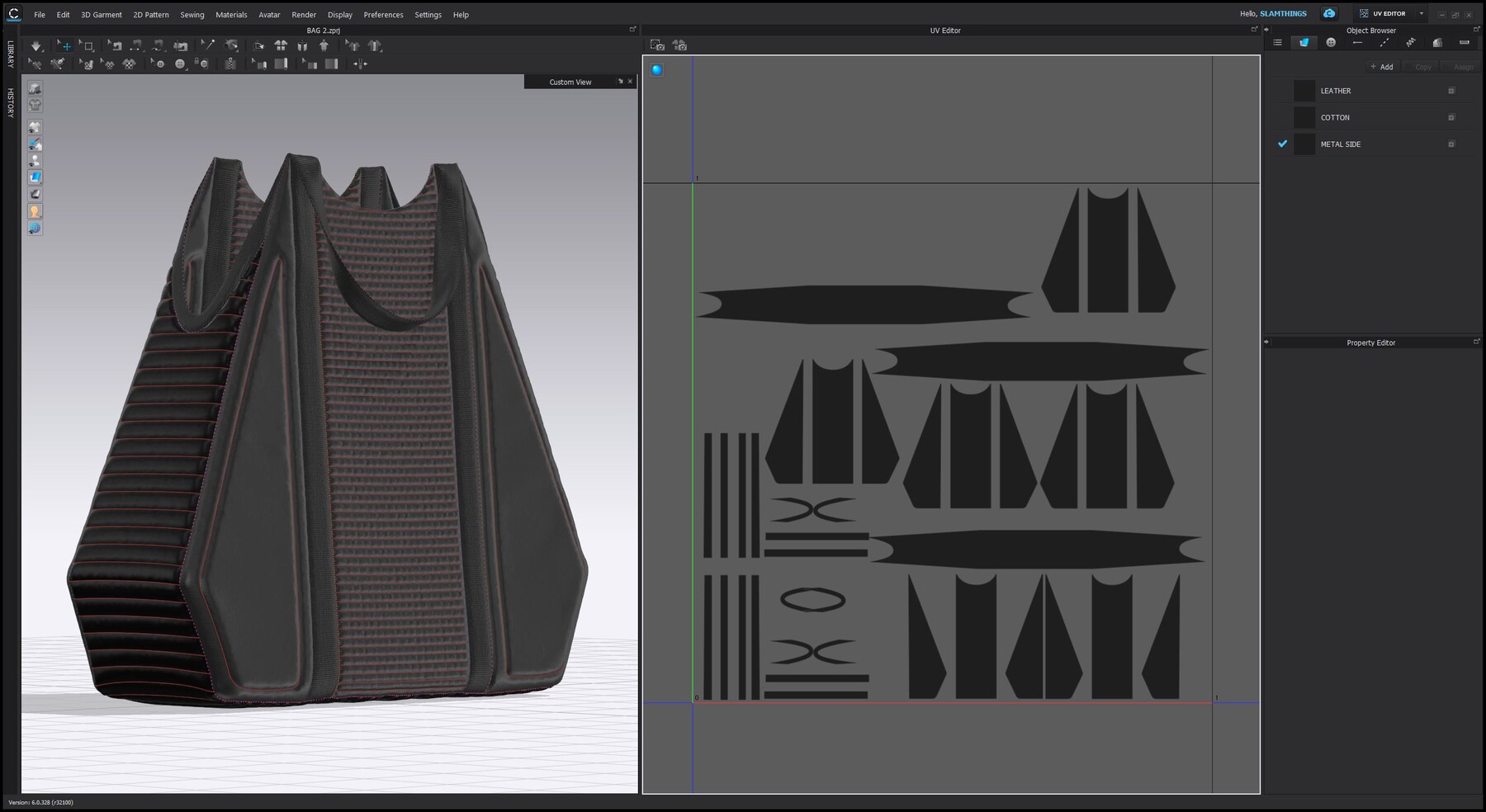Image resolution: width=1486 pixels, height=812 pixels.
Task: Select the Segment Sewing tool
Action: (x=137, y=46)
